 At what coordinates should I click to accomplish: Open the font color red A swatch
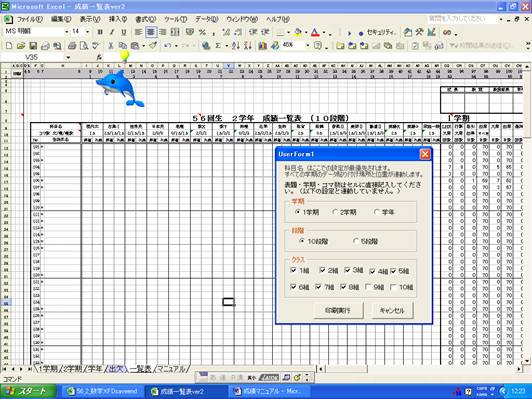tap(315, 32)
